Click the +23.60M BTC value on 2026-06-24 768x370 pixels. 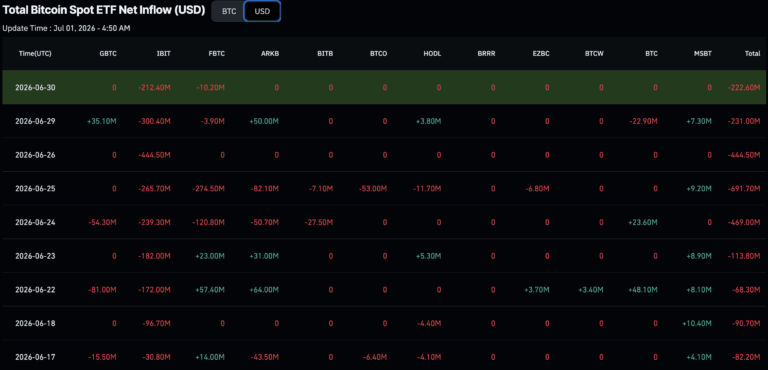point(643,222)
